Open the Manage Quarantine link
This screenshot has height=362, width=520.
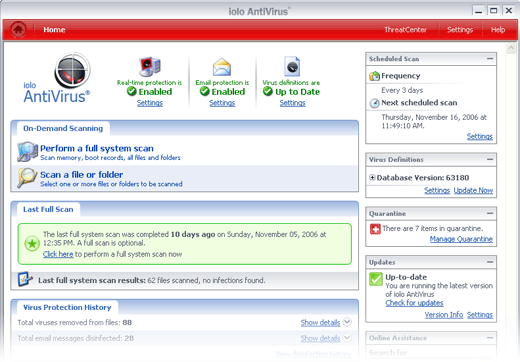[x=461, y=239]
